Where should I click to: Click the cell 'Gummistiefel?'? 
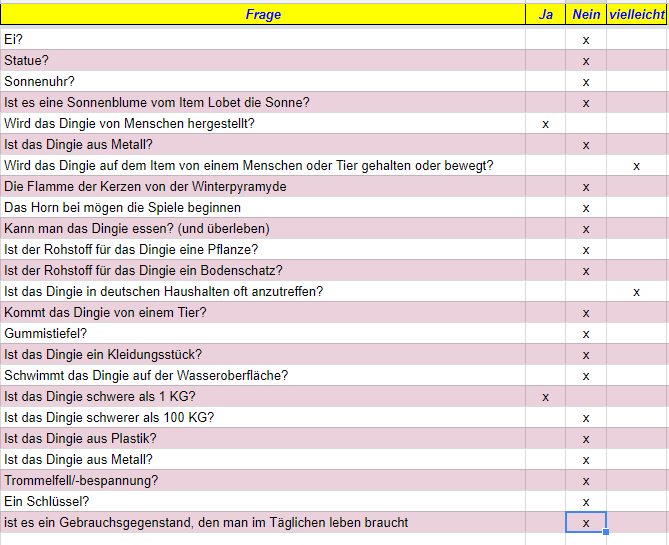263,333
